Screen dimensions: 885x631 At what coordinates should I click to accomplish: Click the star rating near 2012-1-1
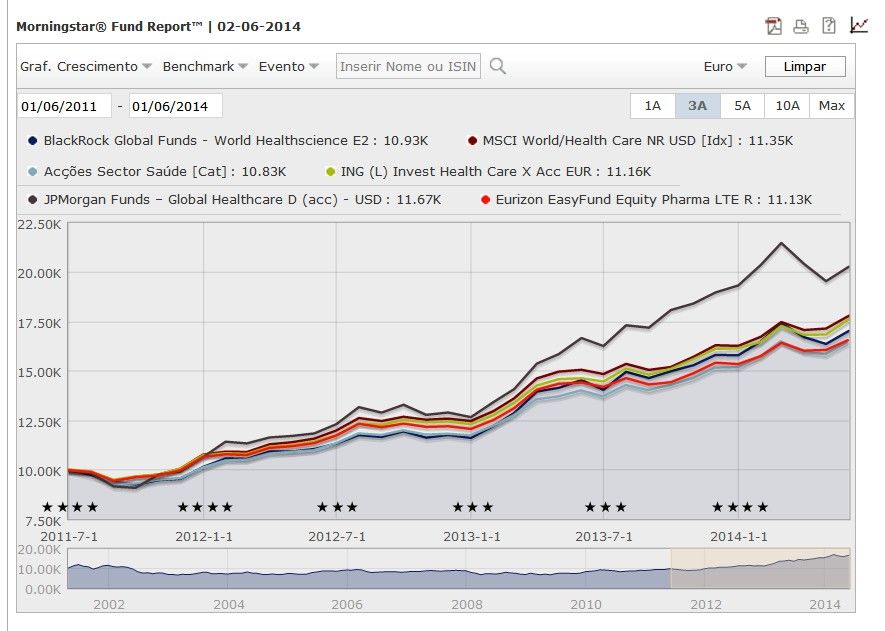pos(205,507)
